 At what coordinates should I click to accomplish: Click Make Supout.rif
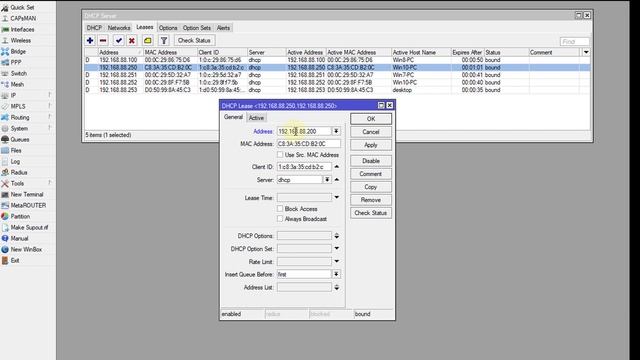pos(29,227)
